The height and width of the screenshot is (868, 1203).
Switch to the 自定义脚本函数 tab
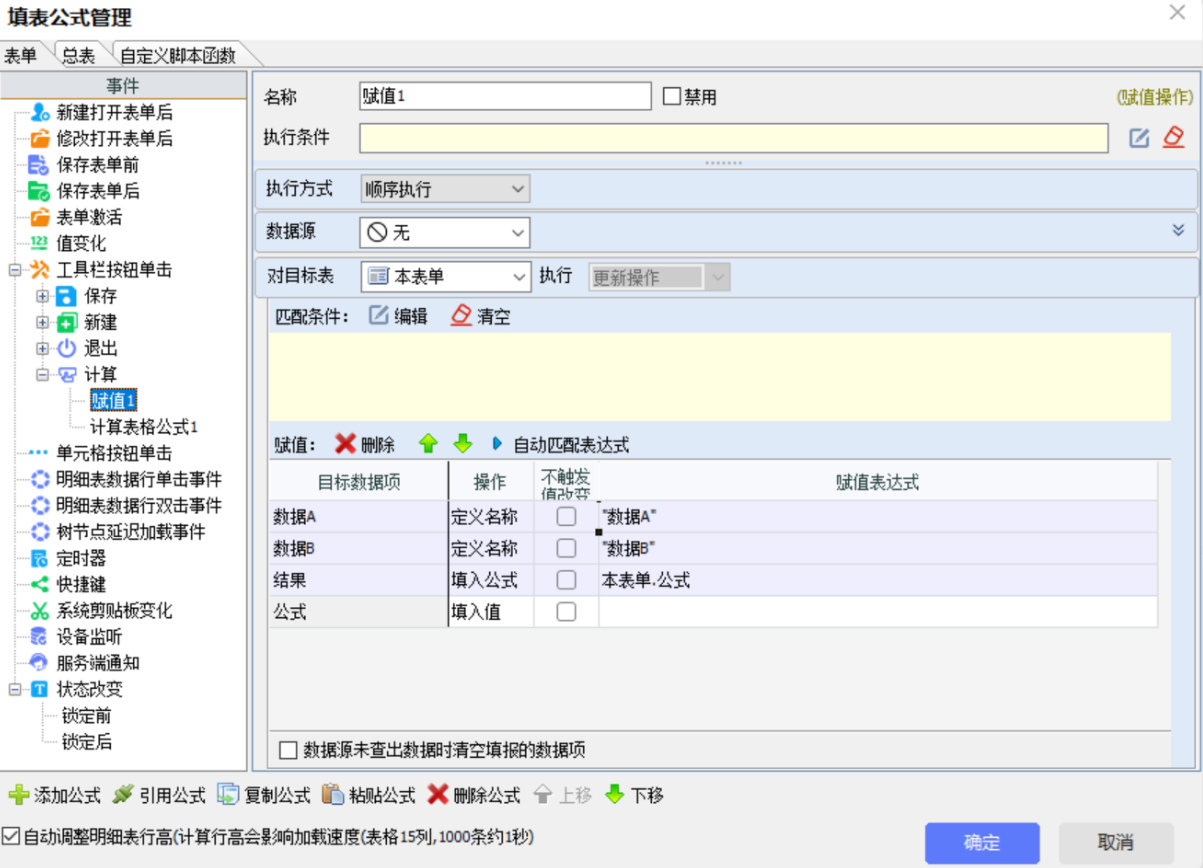point(177,56)
